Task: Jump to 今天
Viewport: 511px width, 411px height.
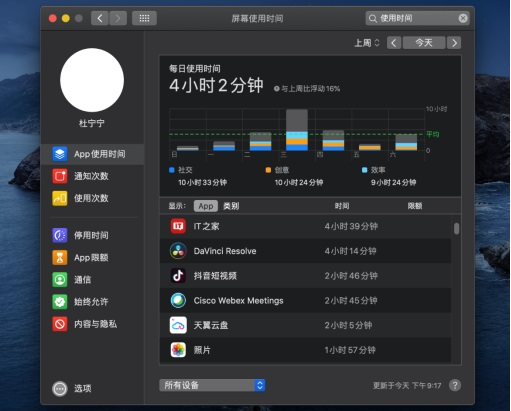Action: [x=424, y=43]
